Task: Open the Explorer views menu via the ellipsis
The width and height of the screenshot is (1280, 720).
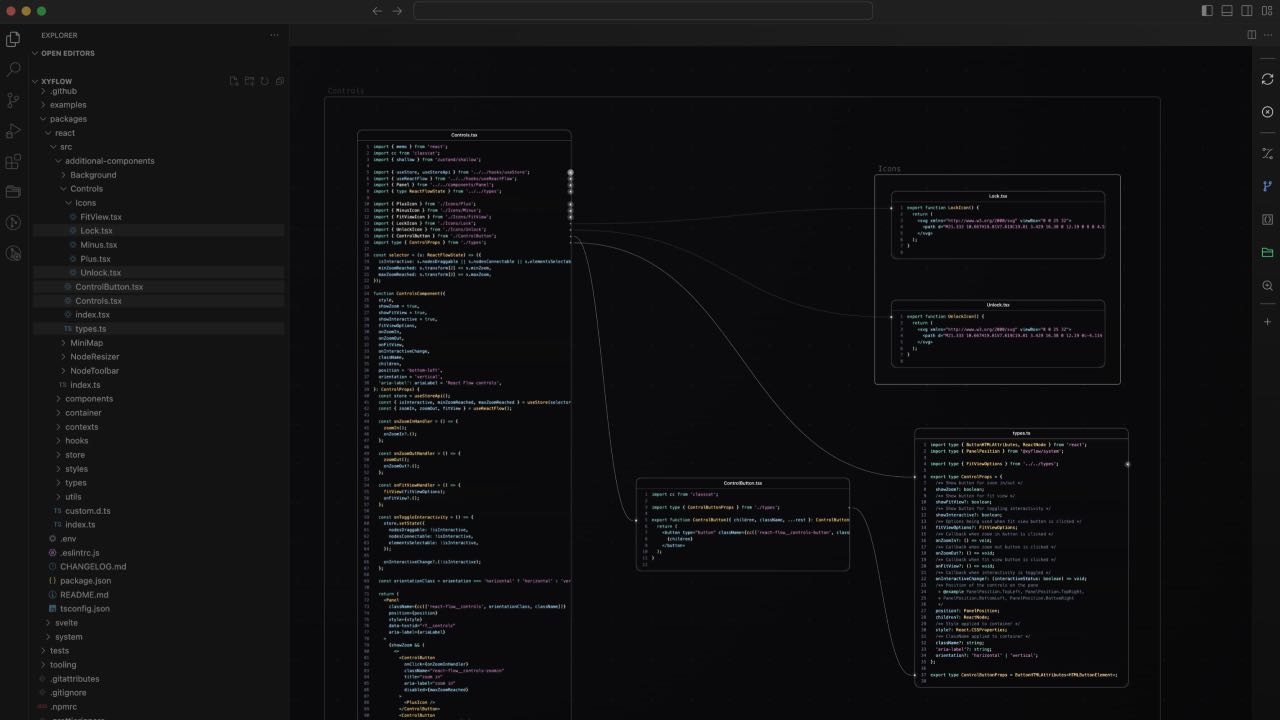Action: coord(274,35)
